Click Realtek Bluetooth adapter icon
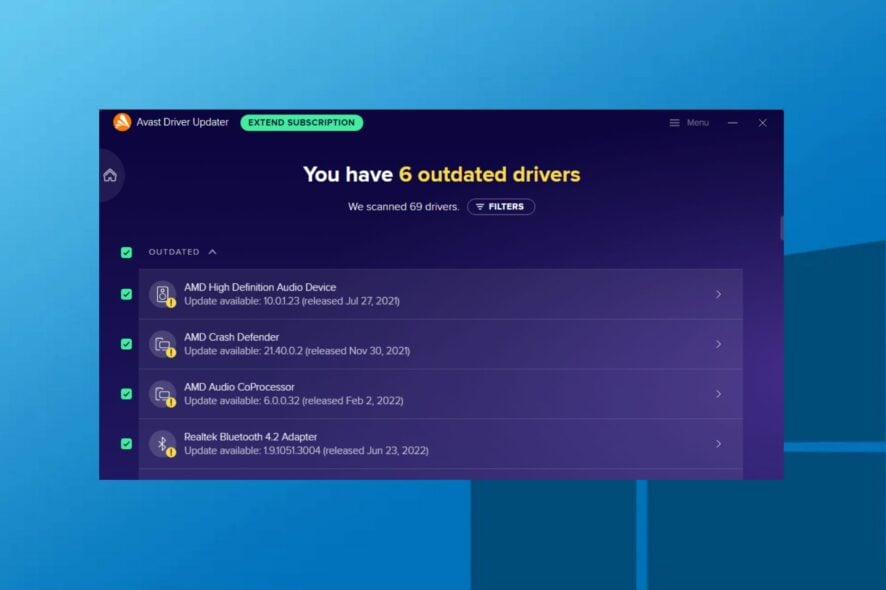The image size is (886, 590). click(163, 444)
